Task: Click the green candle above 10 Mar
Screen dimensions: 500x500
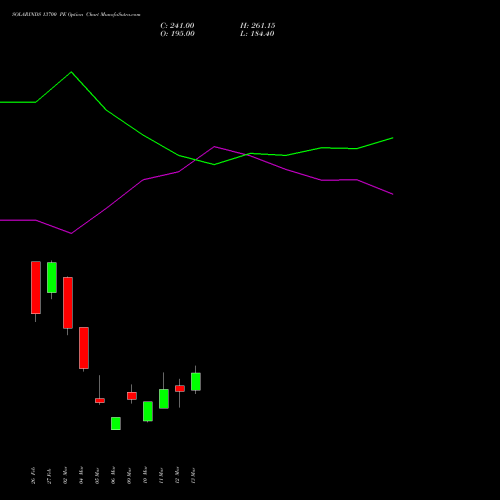Action: pos(148,411)
